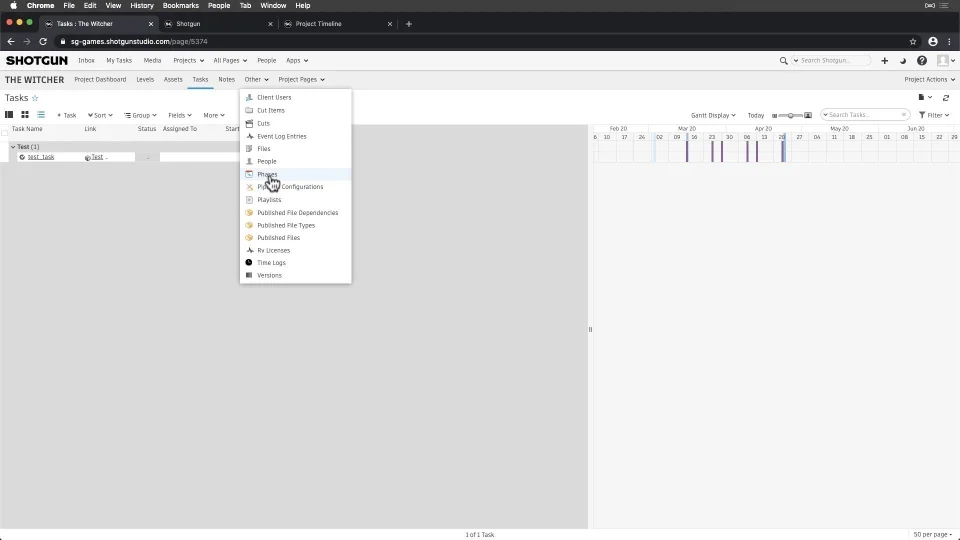Expand All Pages dropdown
Viewport: 960px width, 540px height.
[230, 61]
